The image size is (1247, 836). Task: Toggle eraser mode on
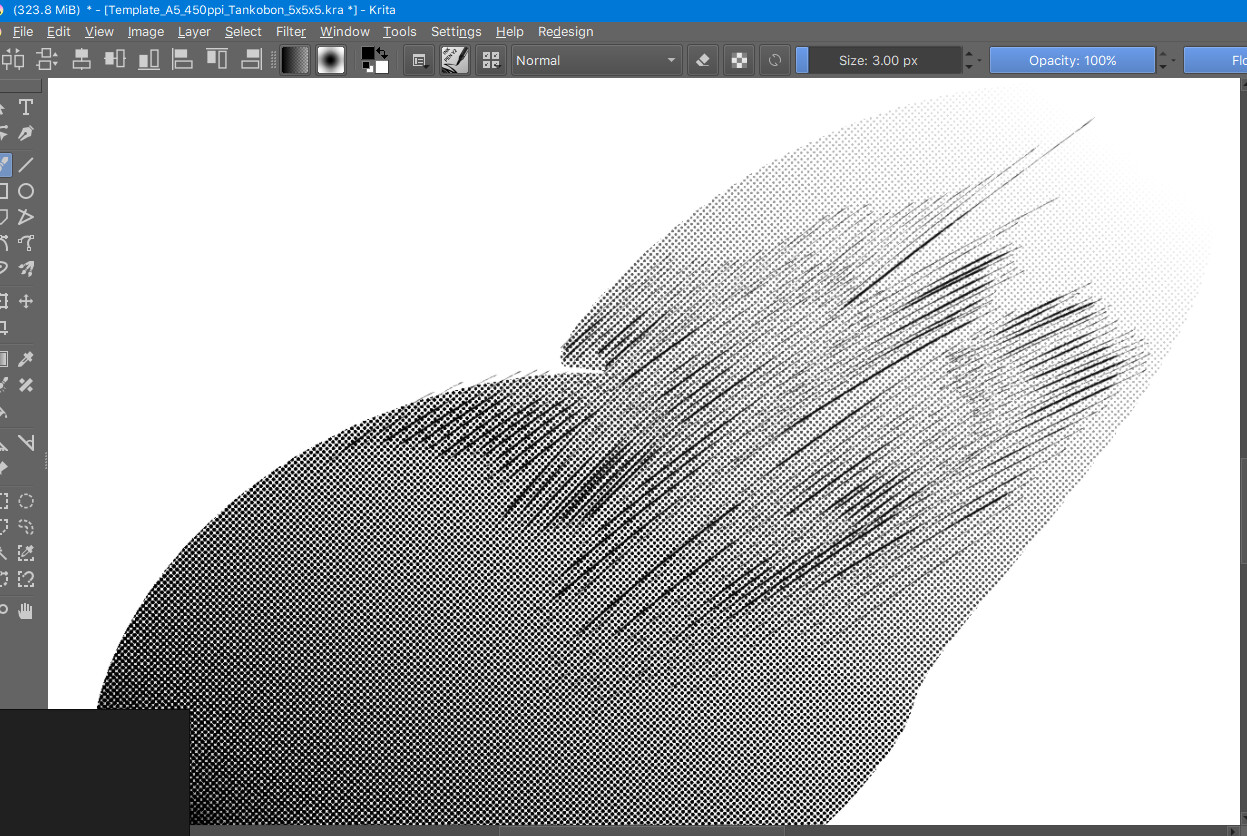click(703, 60)
